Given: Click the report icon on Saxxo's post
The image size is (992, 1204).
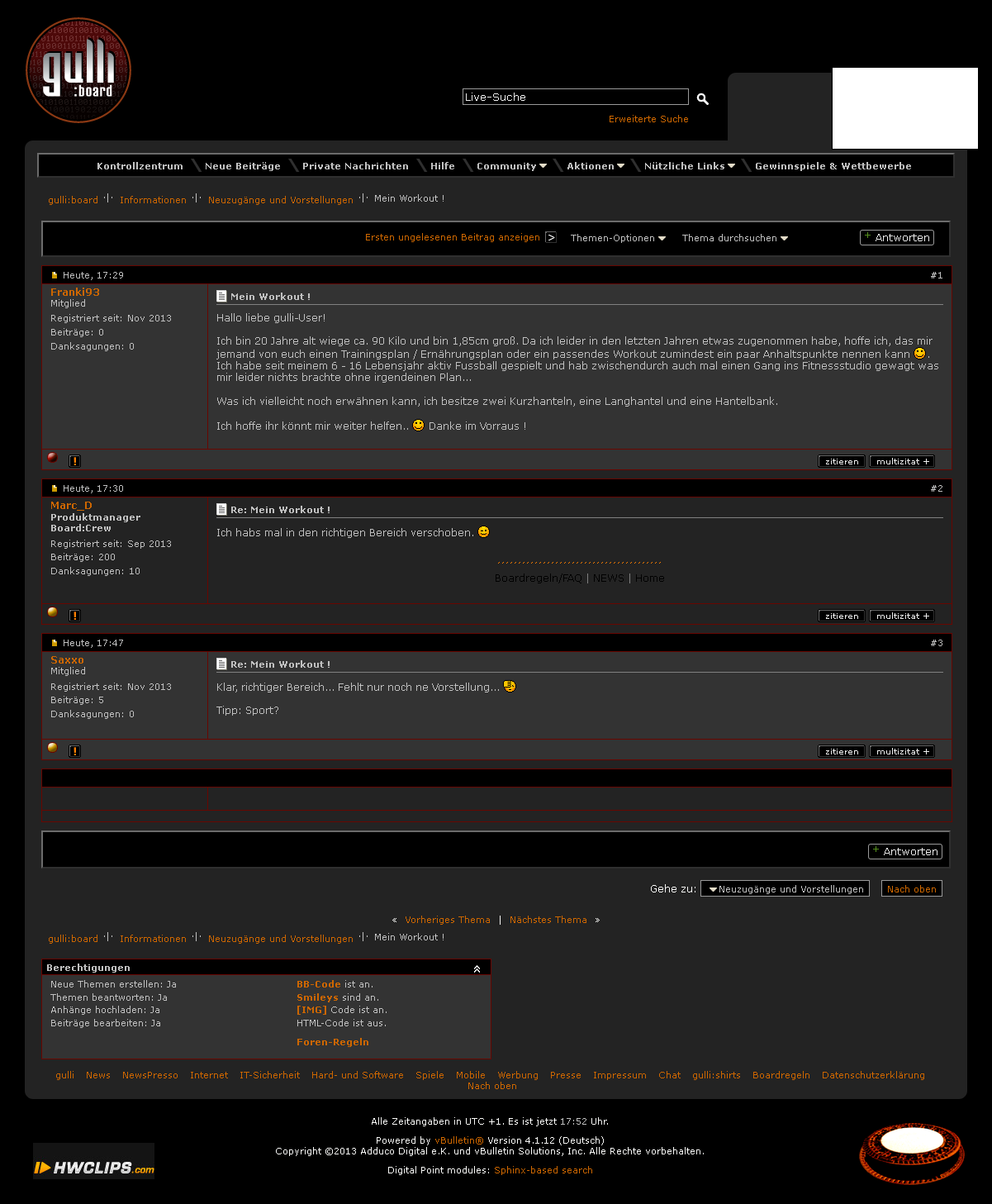Looking at the screenshot, I should (74, 751).
